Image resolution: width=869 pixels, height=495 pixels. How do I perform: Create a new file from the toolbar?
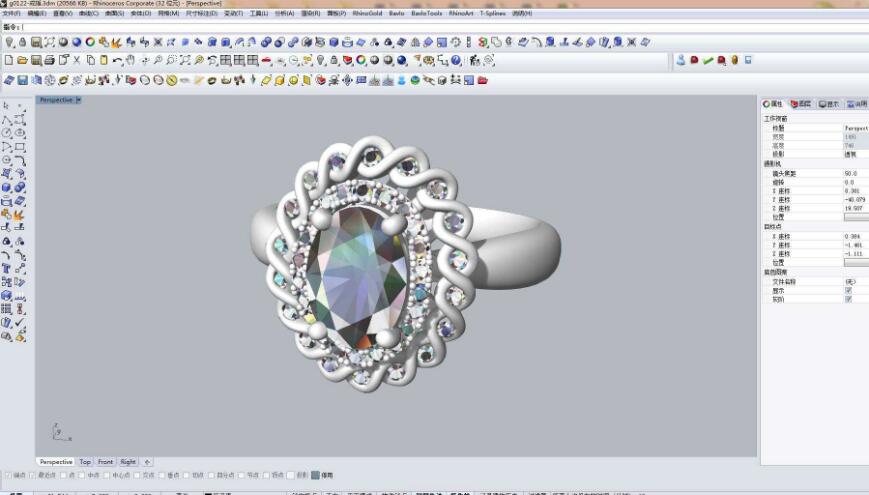(9, 60)
